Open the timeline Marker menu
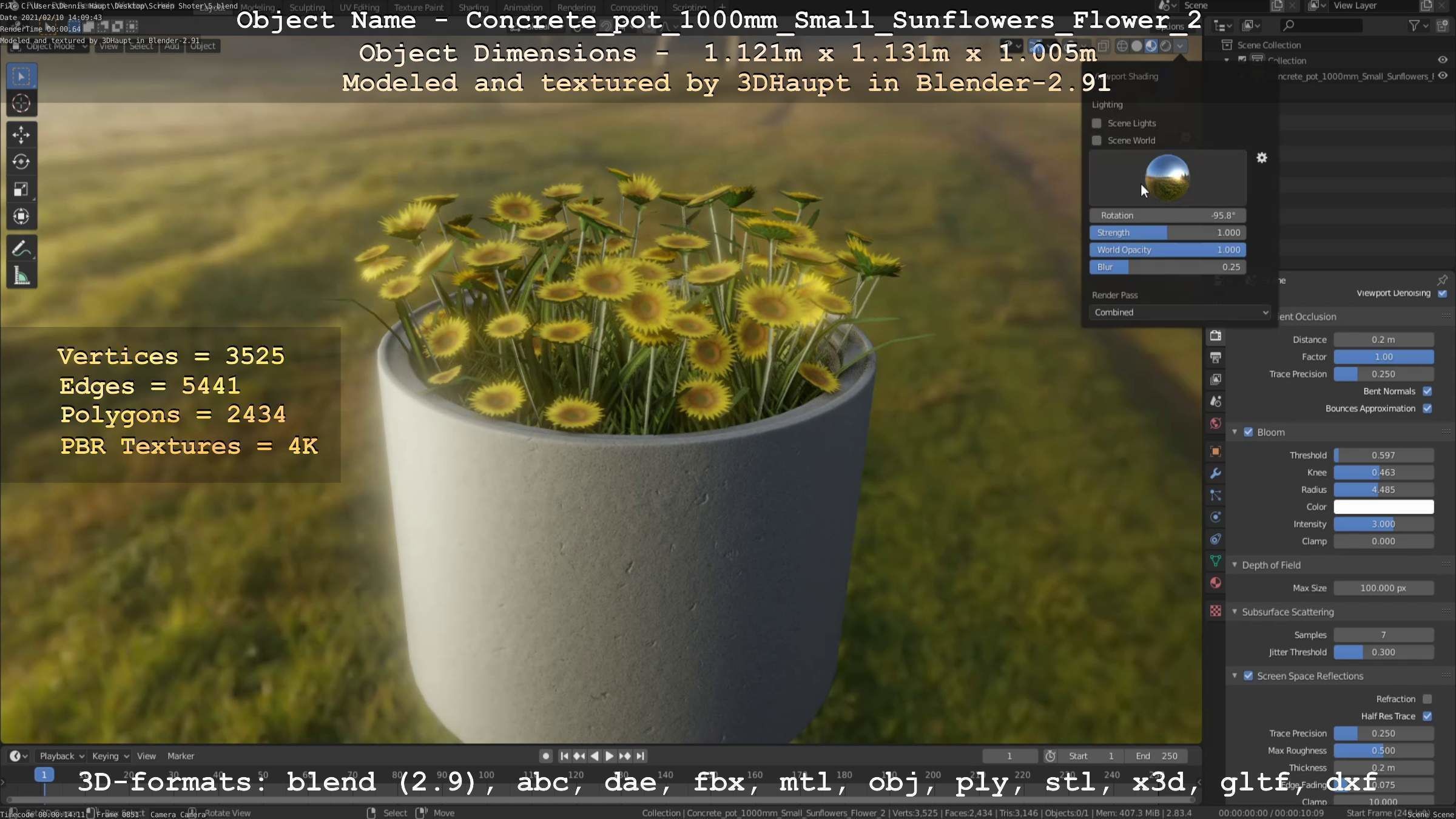This screenshot has height=819, width=1456. click(181, 756)
